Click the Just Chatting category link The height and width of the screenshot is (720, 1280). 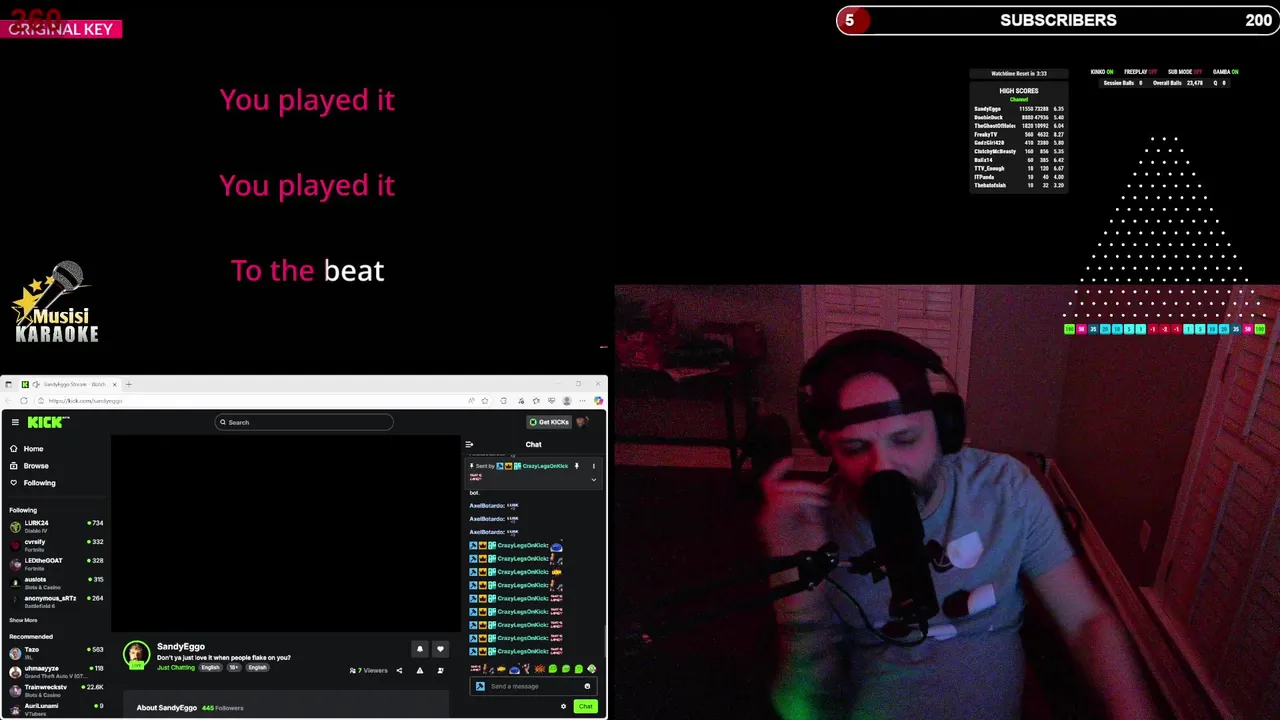(176, 668)
